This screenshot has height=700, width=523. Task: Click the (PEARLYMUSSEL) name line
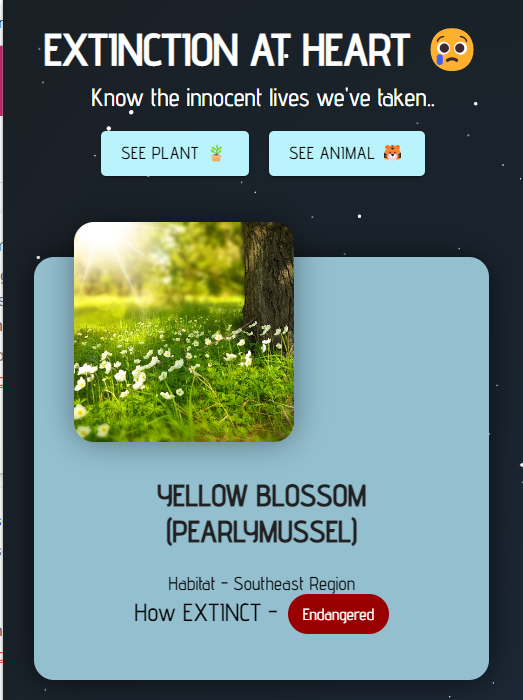(x=262, y=531)
